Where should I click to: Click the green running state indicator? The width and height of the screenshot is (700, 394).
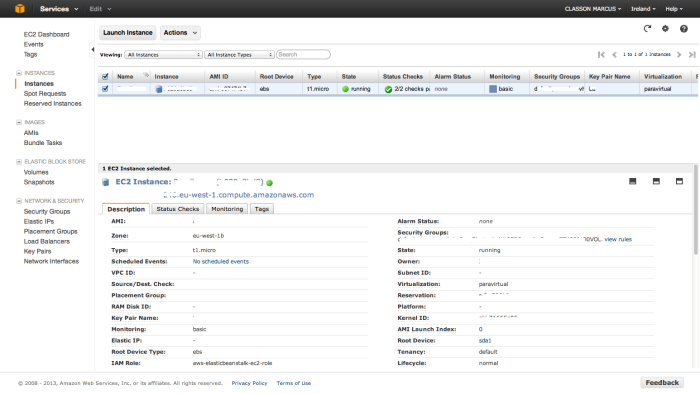tap(345, 89)
